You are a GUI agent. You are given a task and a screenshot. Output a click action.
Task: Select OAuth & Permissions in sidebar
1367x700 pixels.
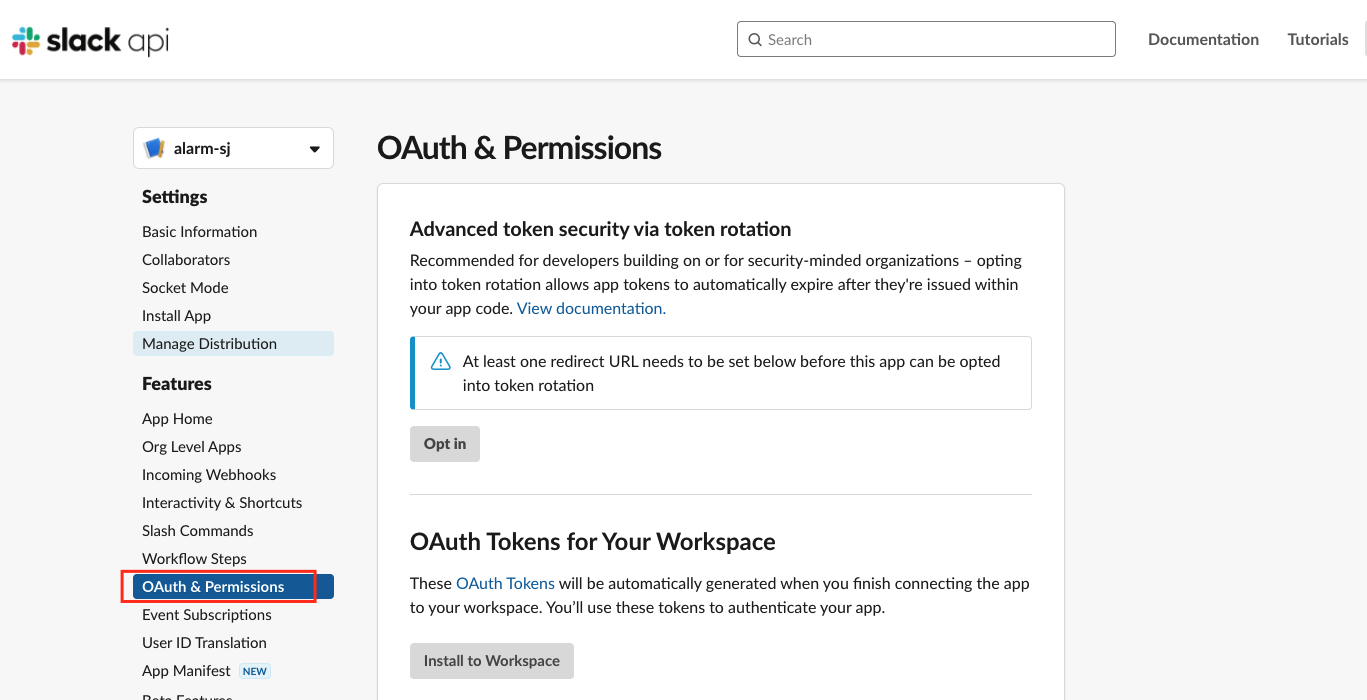click(233, 586)
